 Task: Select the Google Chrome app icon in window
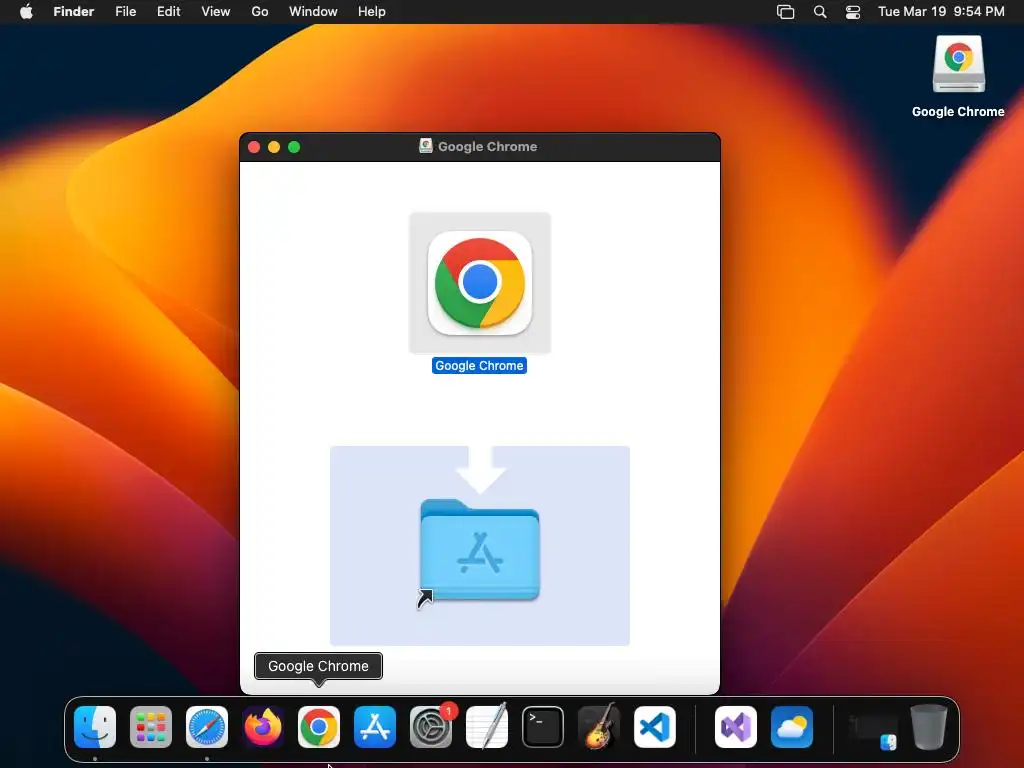tap(479, 283)
